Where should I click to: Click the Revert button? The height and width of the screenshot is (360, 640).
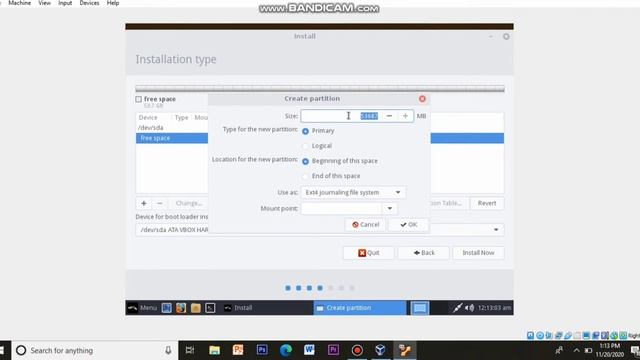click(x=487, y=203)
